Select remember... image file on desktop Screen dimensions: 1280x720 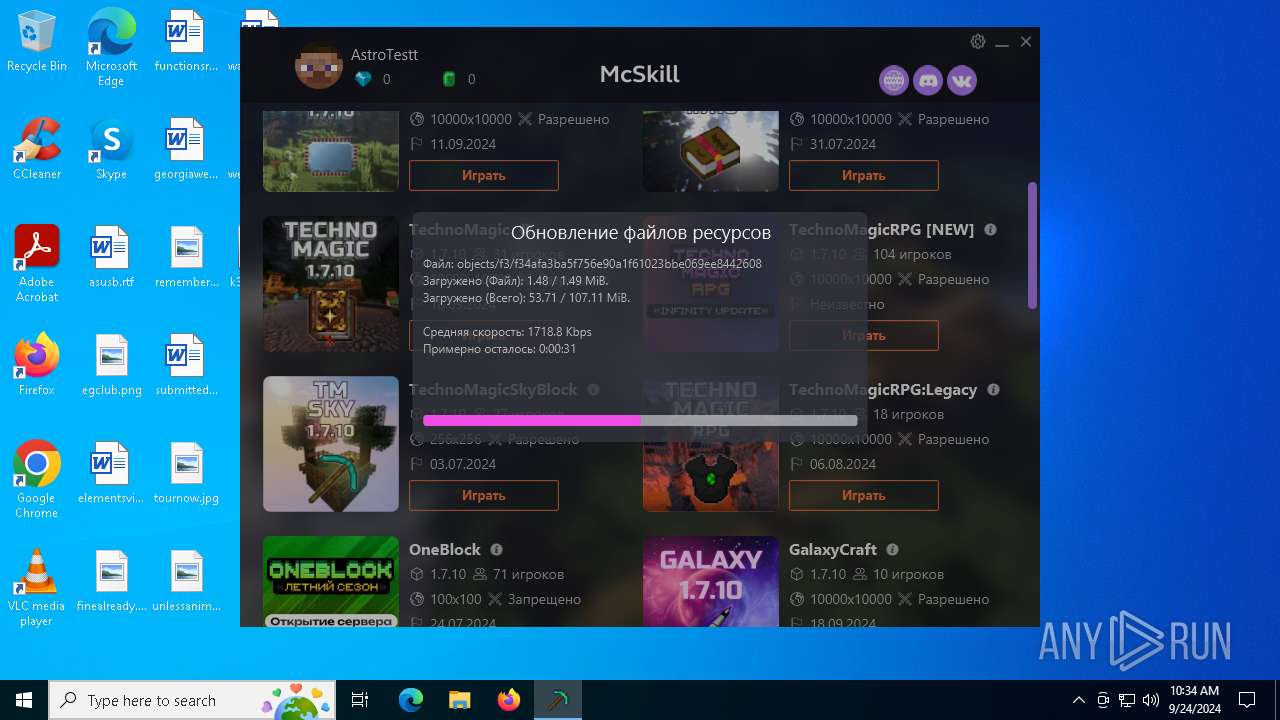click(186, 258)
